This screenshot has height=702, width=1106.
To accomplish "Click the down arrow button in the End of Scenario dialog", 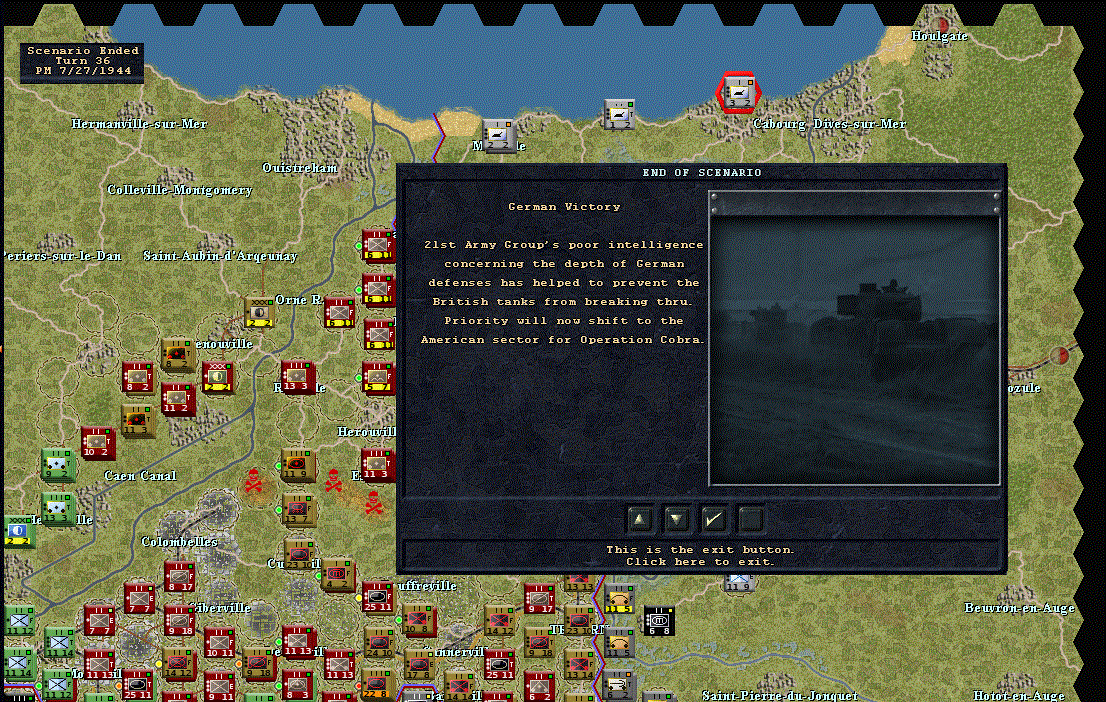I will point(676,520).
